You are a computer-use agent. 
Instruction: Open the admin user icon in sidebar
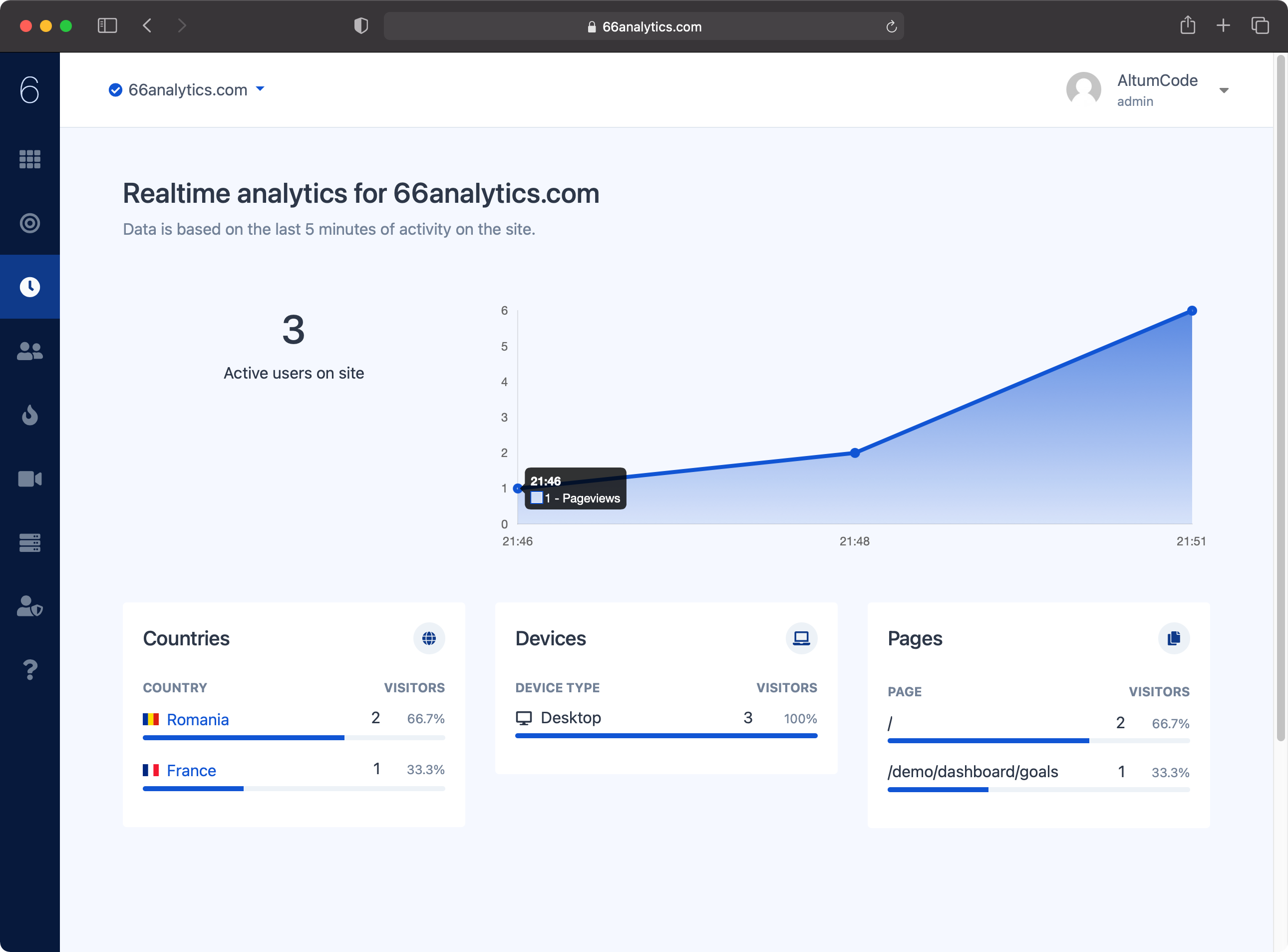29,606
